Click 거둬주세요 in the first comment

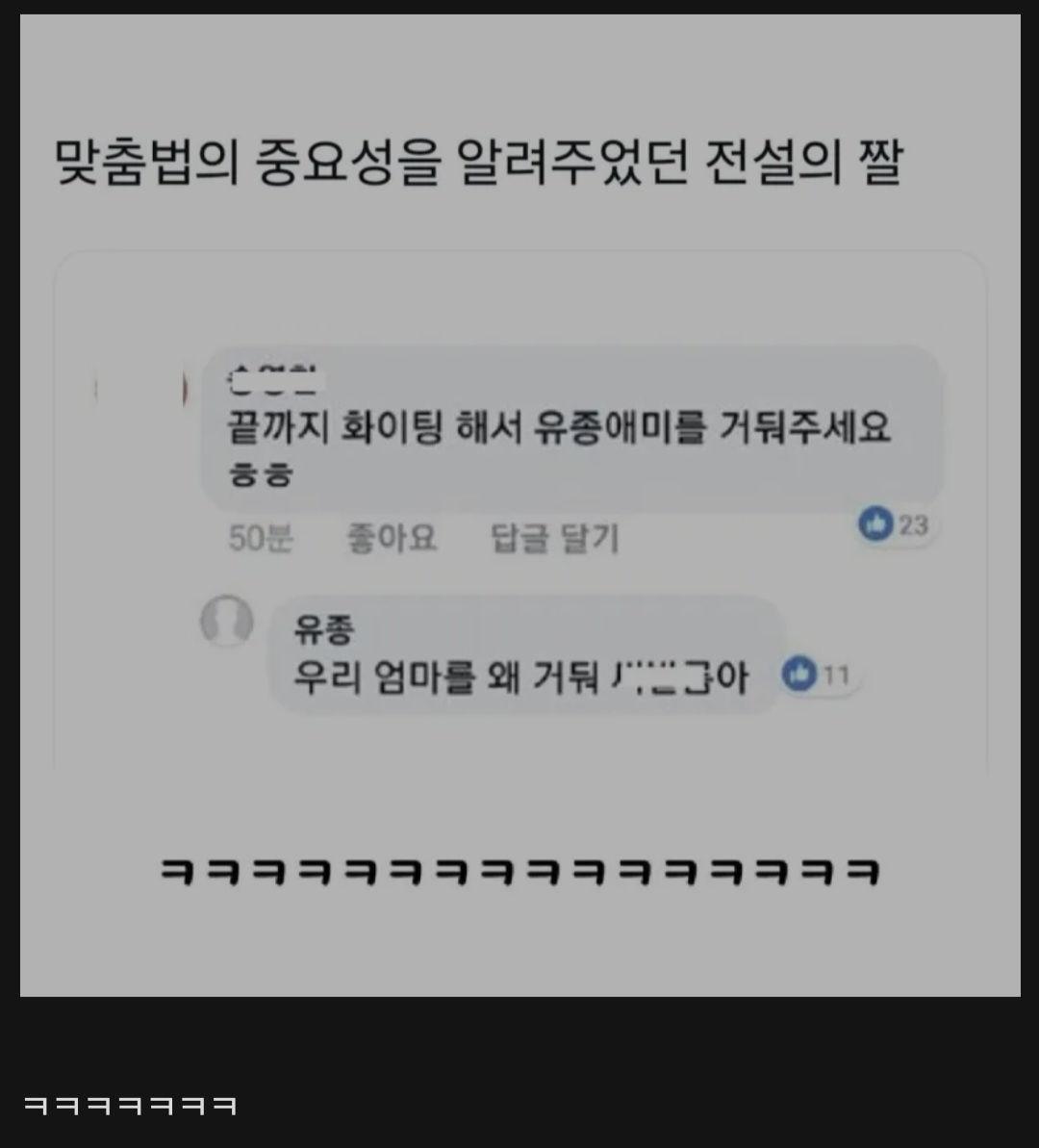(804, 427)
